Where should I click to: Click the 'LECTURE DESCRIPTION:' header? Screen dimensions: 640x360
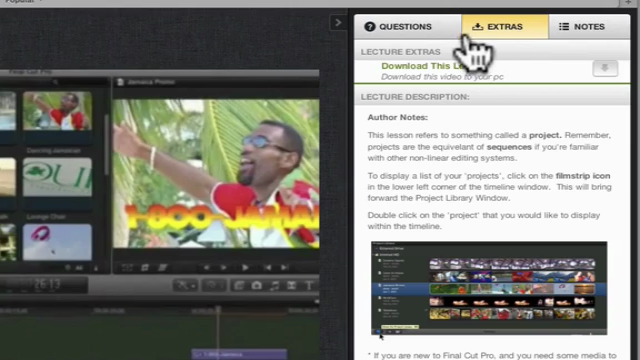tap(415, 97)
